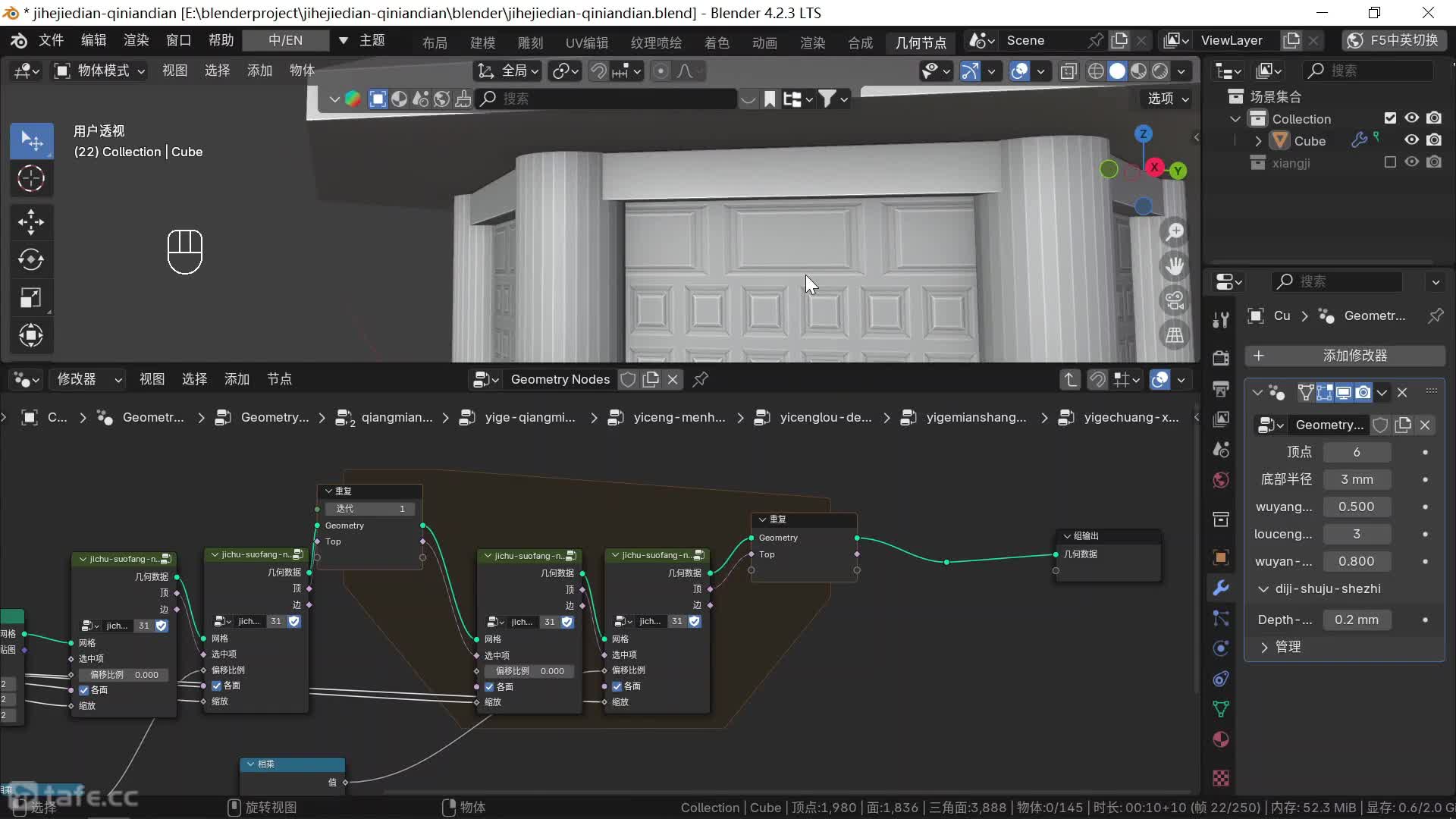This screenshot has height=819, width=1456.
Task: Click the wuyang 0.500 value slider
Action: coord(1356,507)
